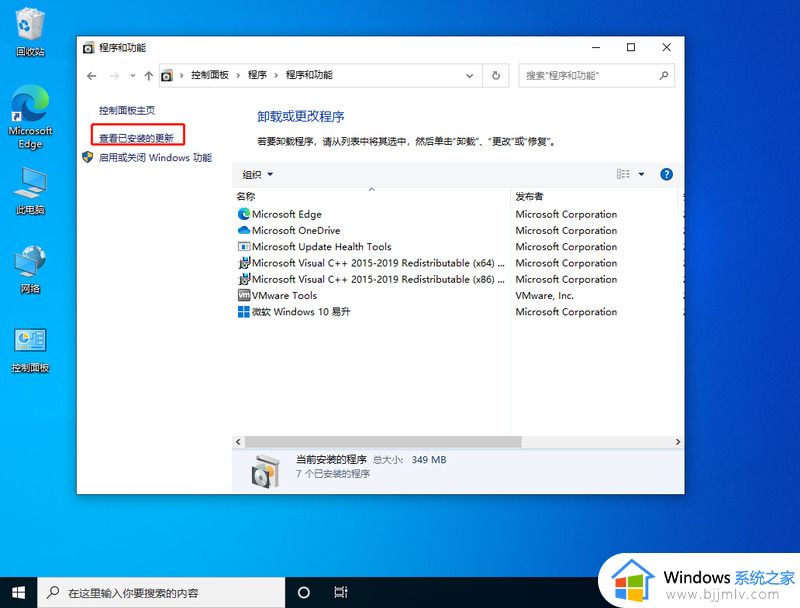
Task: Click the horizontal scrollbar thumb
Action: pos(383,442)
